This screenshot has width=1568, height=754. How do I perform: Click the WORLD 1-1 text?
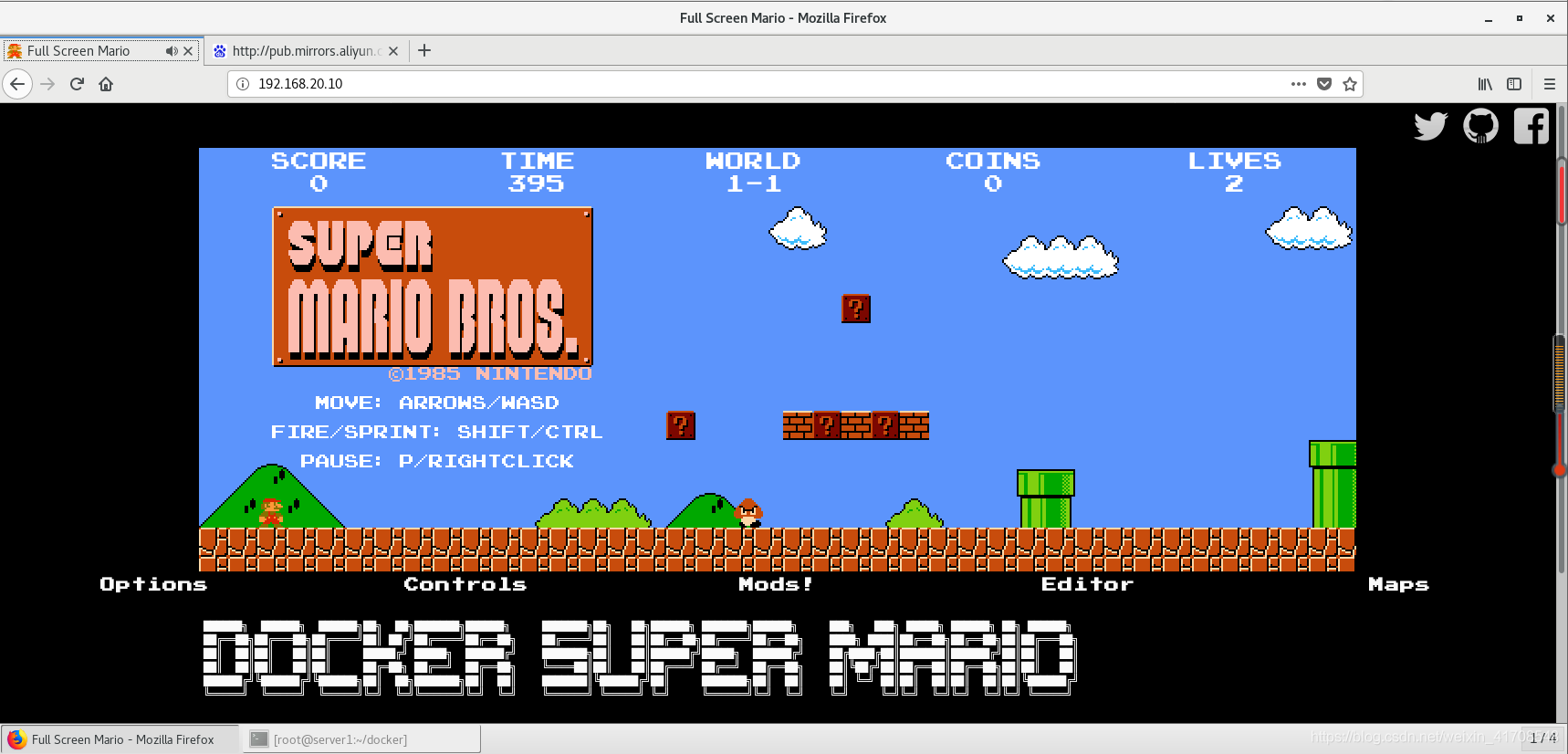click(x=753, y=172)
